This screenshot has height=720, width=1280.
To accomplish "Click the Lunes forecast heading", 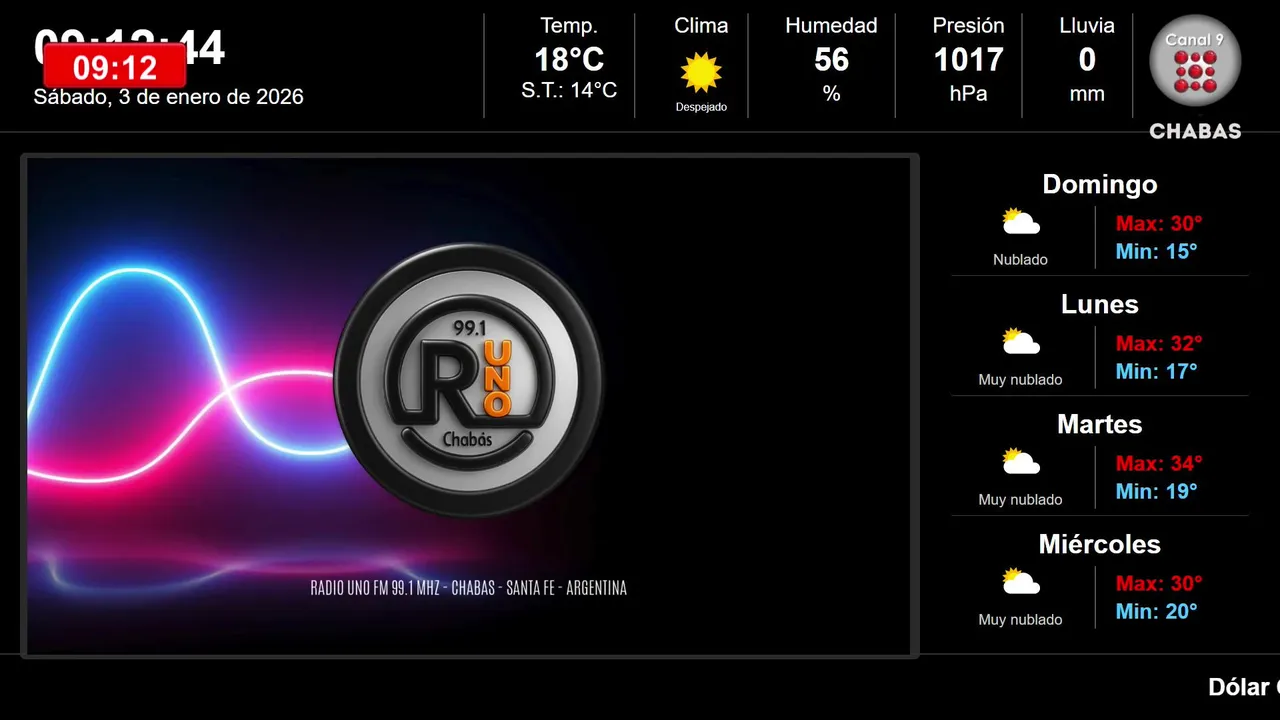I will (1100, 304).
